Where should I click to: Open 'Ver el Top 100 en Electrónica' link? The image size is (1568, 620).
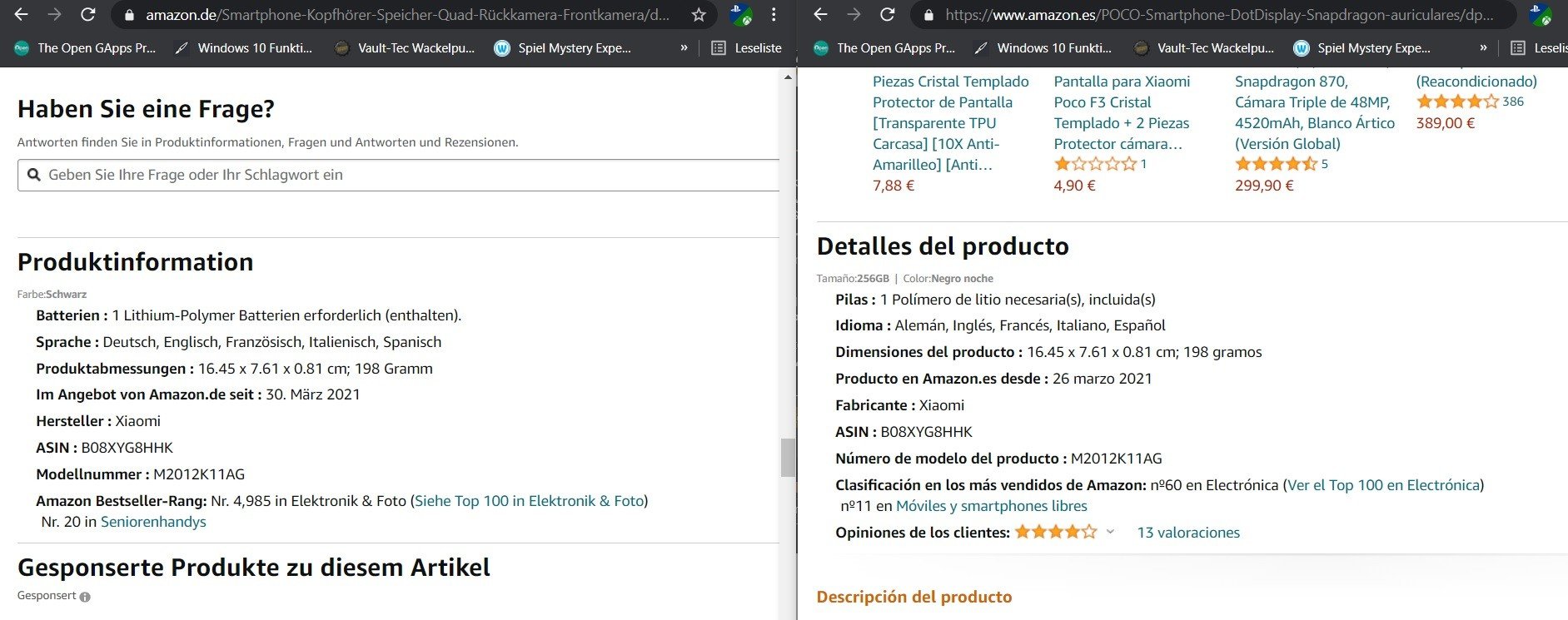point(1383,485)
